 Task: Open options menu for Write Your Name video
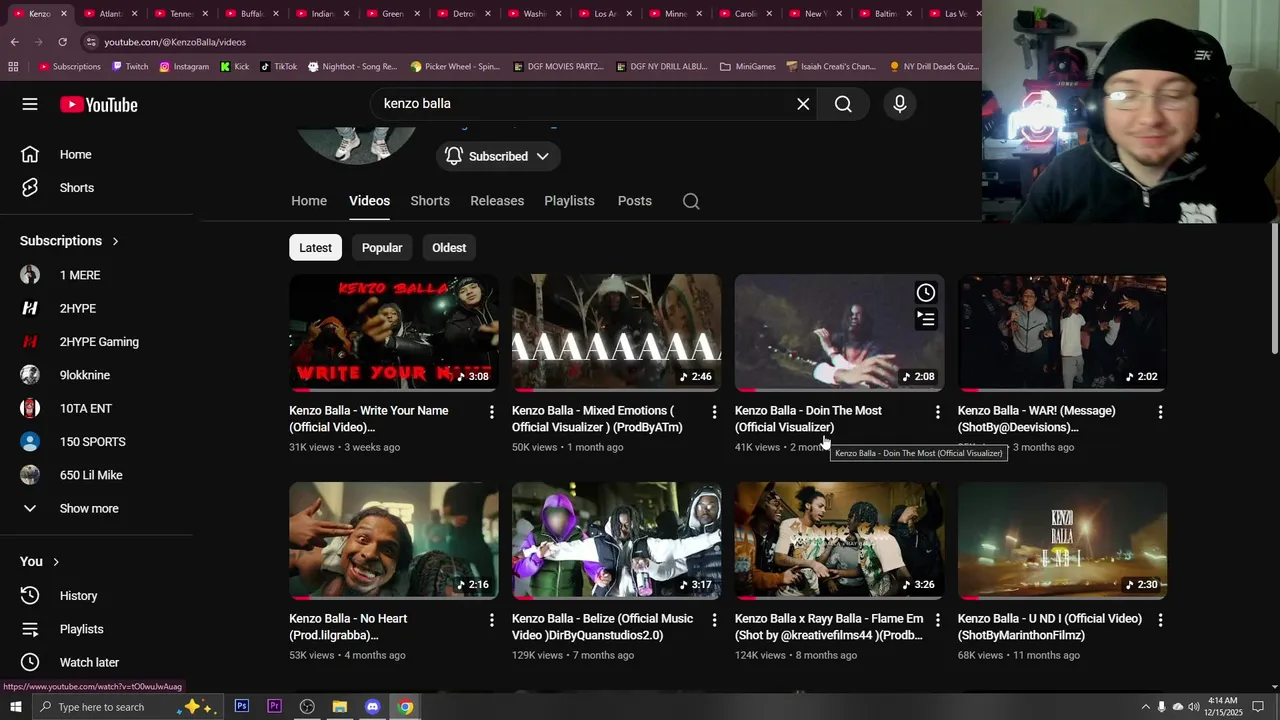[491, 412]
